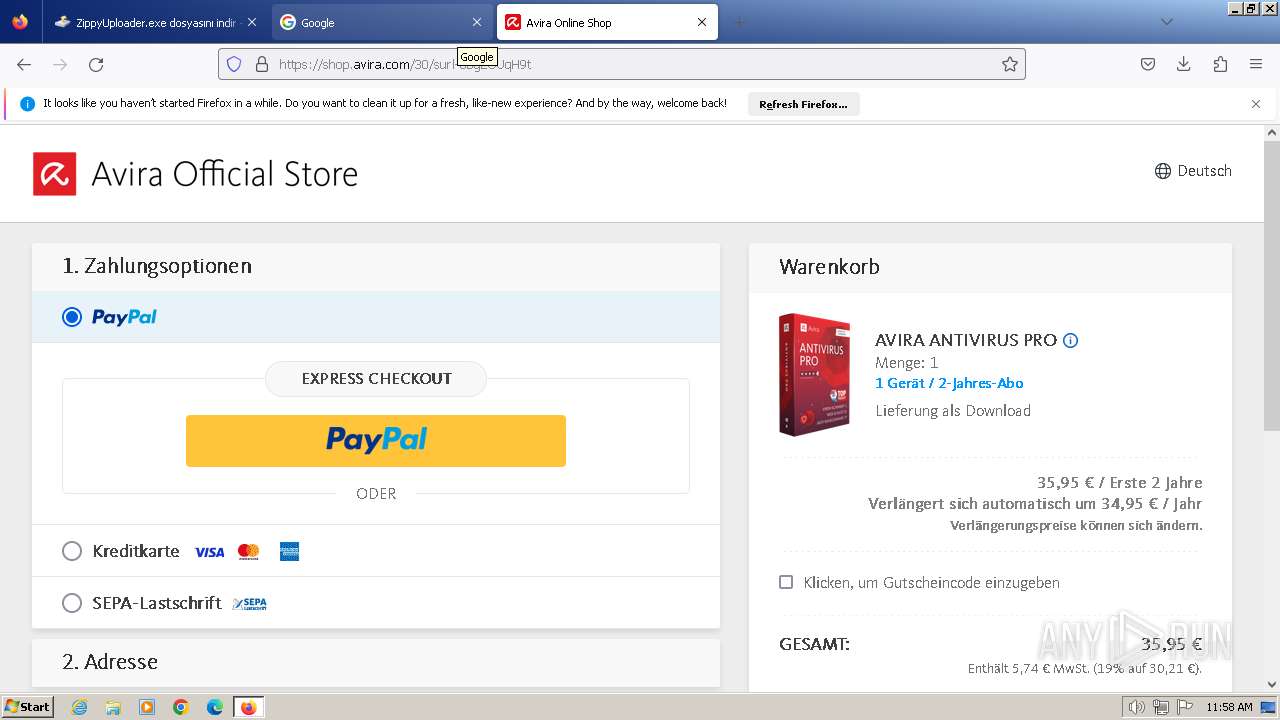Click the show desktop tray icon
Viewport: 1280px width, 720px height.
(x=1268, y=707)
